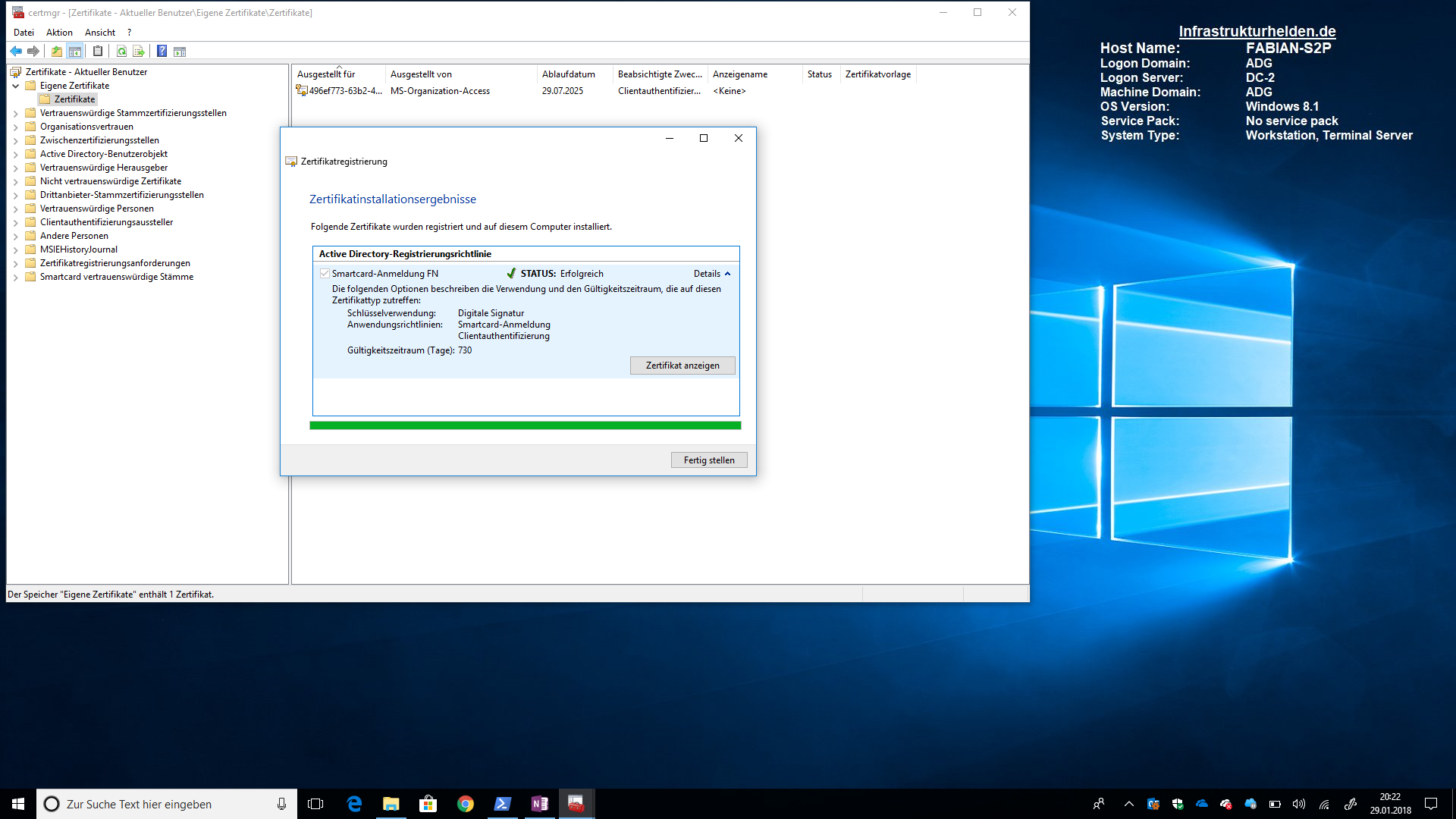Select the MS-Organization-Access certificate row

coord(440,91)
